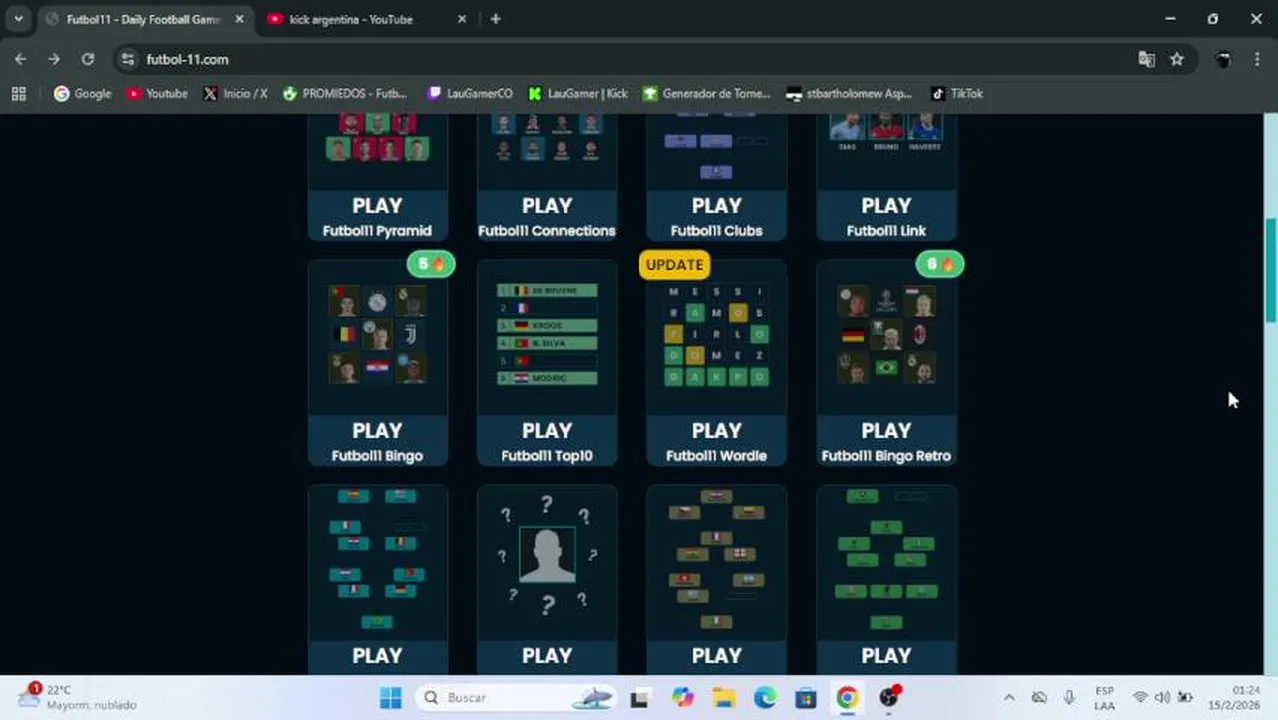
Task: Open the PROMIEDOS bookmark
Action: pyautogui.click(x=344, y=94)
